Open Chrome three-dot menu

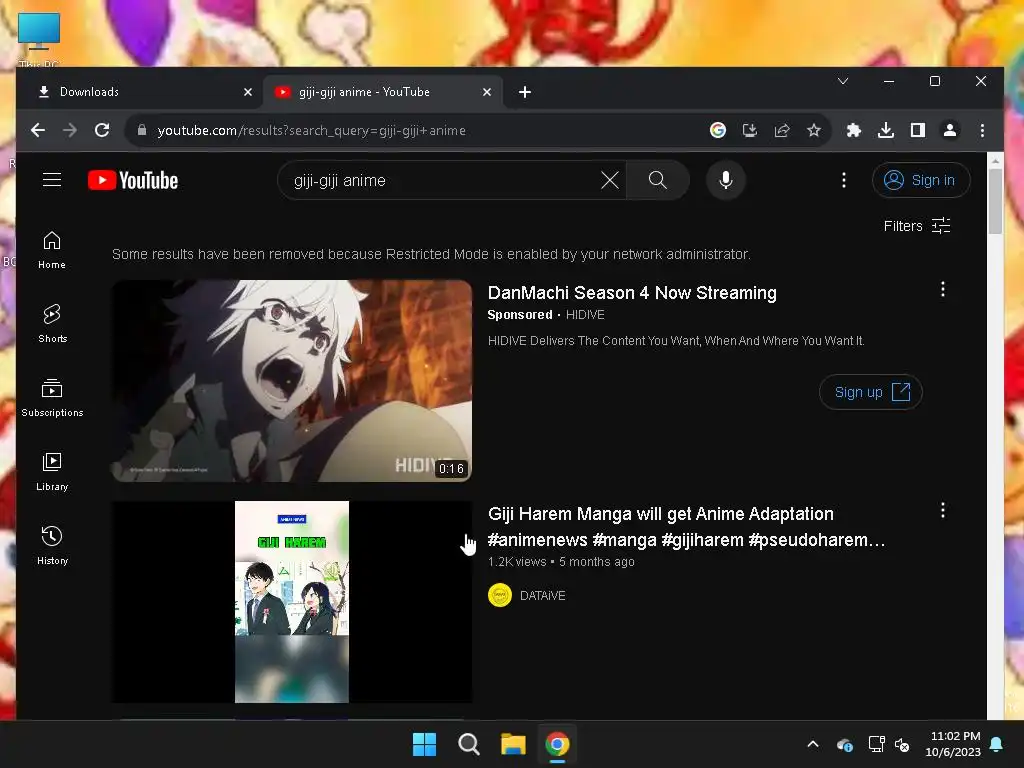(982, 130)
